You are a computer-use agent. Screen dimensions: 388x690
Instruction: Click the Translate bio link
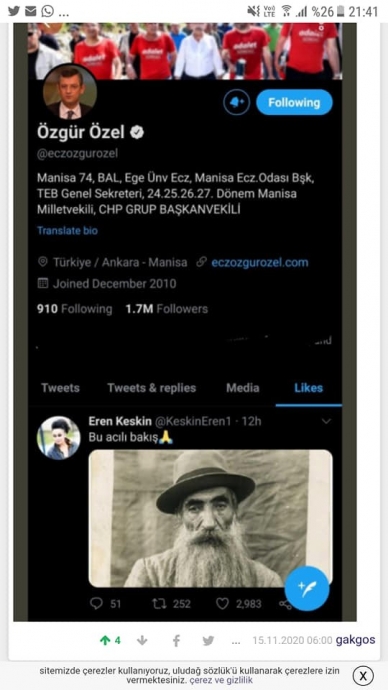tap(67, 231)
